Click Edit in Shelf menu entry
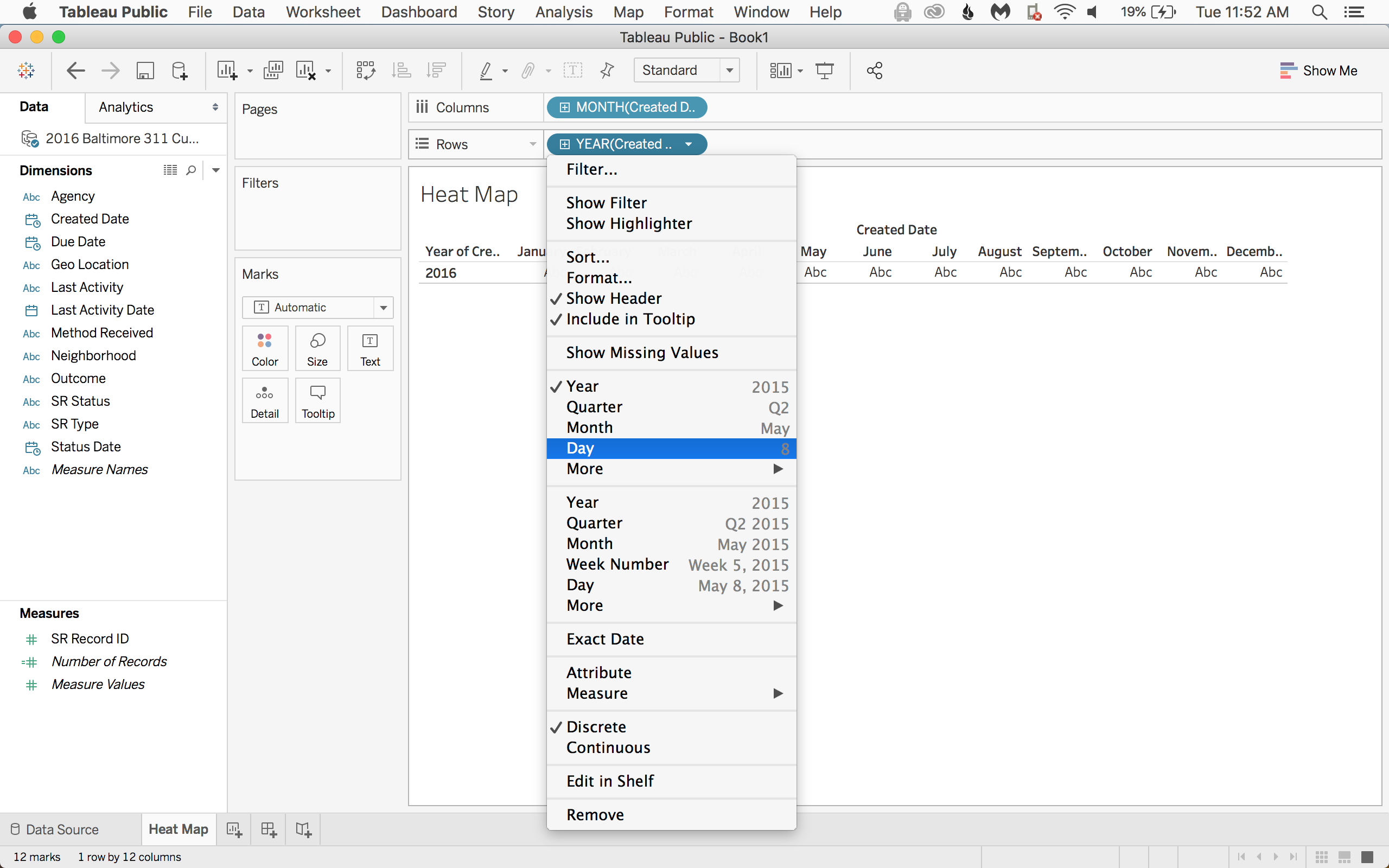This screenshot has height=868, width=1389. coord(671,781)
